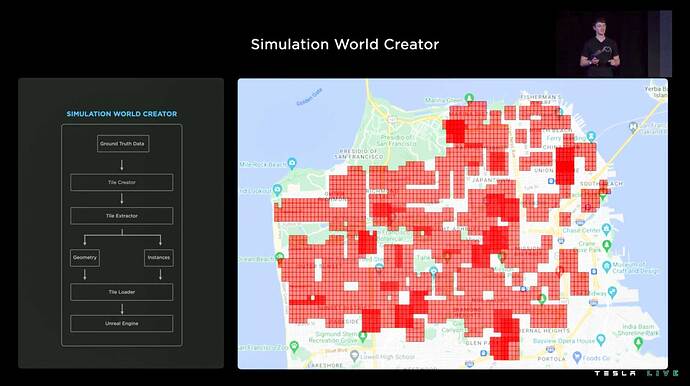The height and width of the screenshot is (386, 690).
Task: Click the blue SIMULATION WORLD CREATOR heading
Action: pos(122,114)
